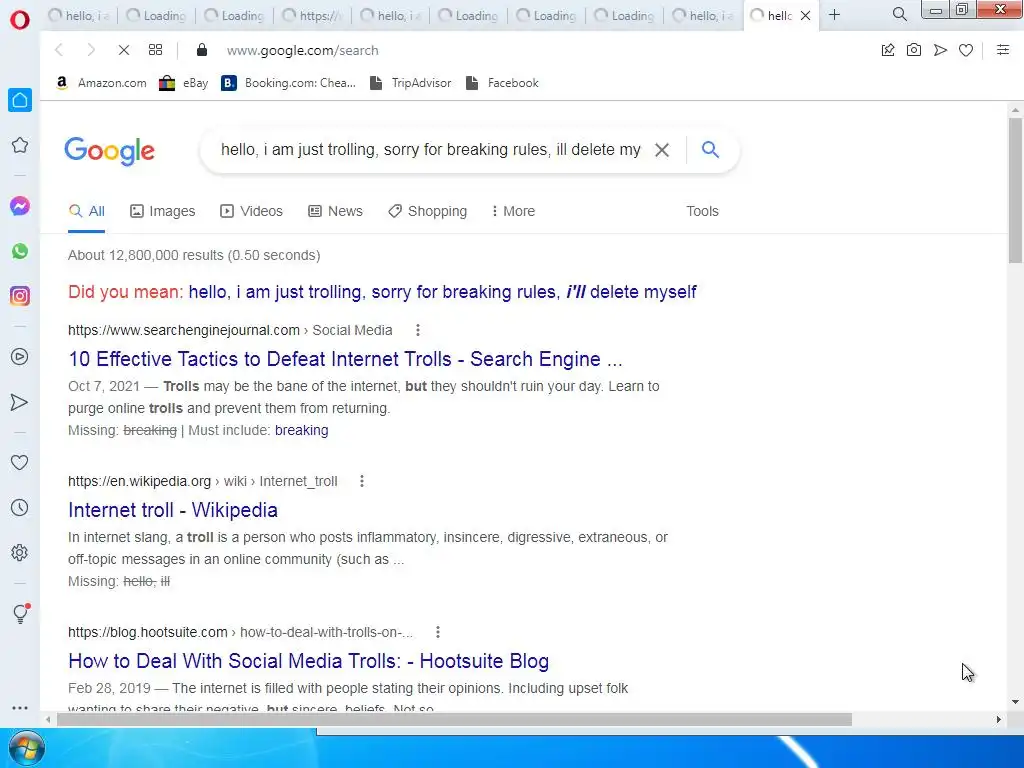This screenshot has height=768, width=1024.
Task: Open bookmarks star in the sidebar
Action: pos(20,145)
